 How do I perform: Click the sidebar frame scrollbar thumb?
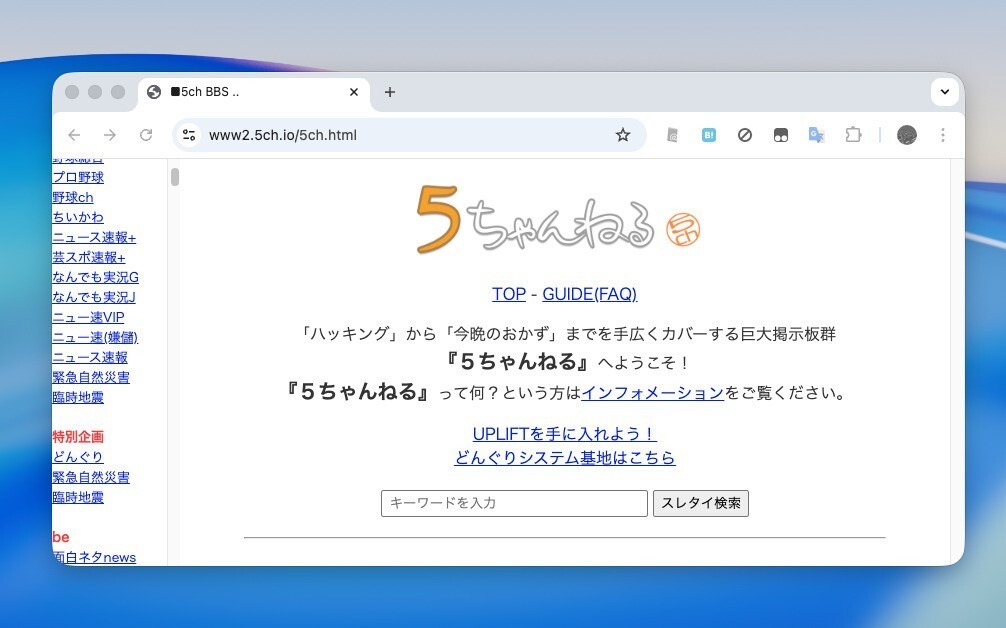[175, 177]
